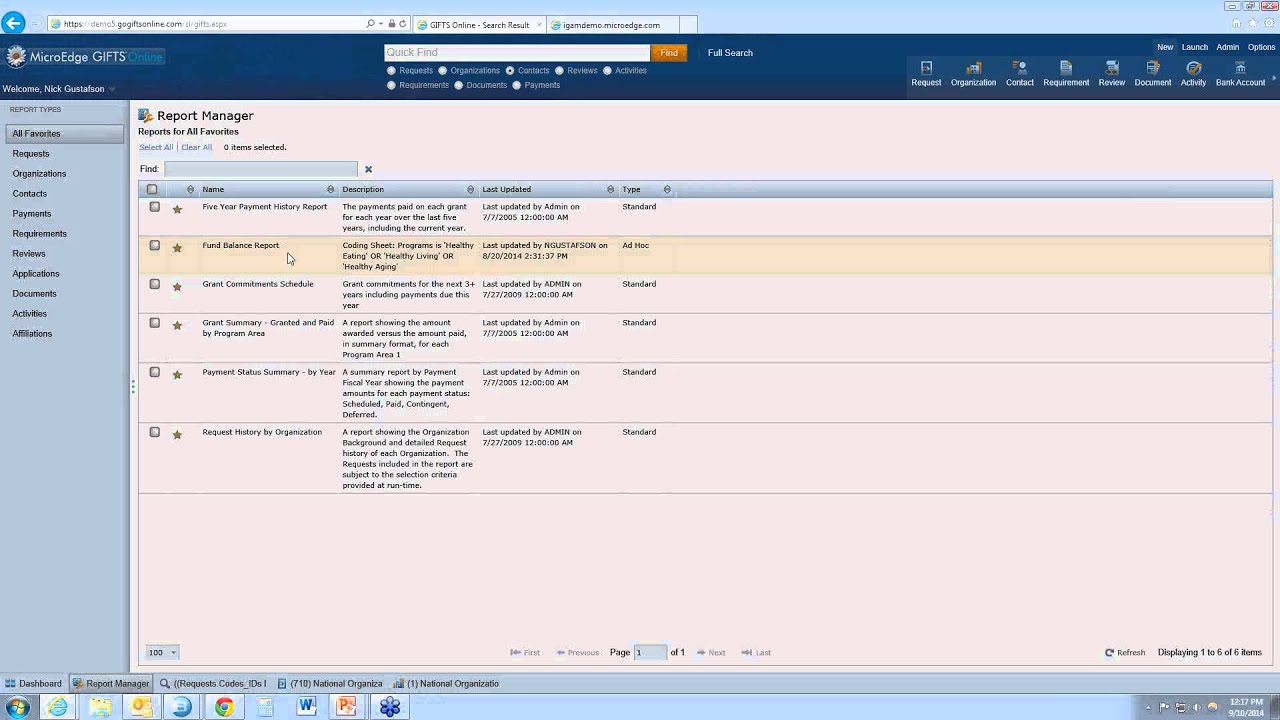Open Chrome from the taskbar
1280x720 pixels.
pyautogui.click(x=223, y=707)
